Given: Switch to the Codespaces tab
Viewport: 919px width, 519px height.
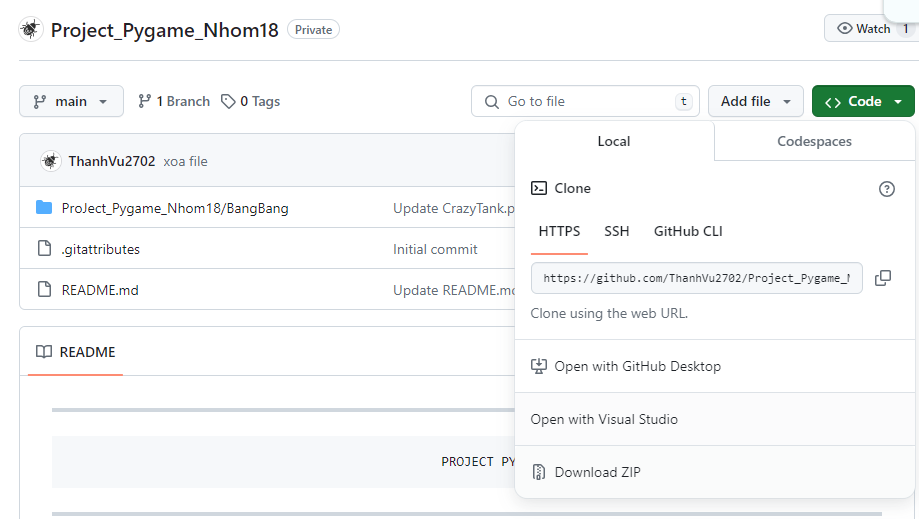Looking at the screenshot, I should click(x=814, y=141).
